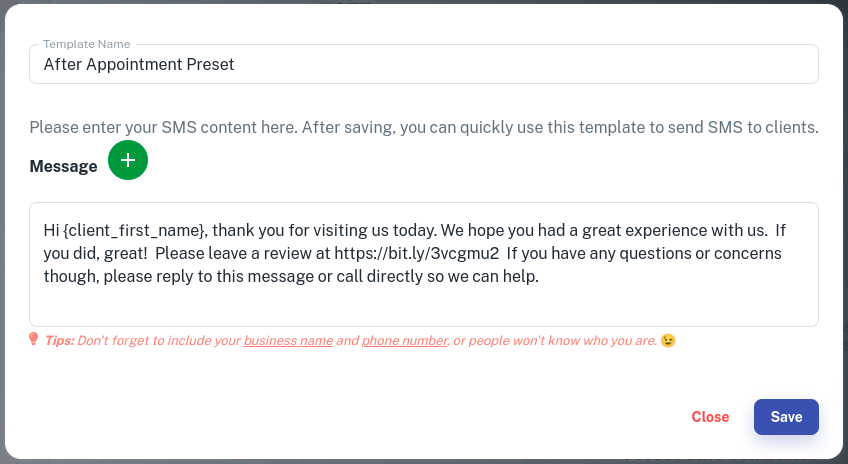
Task: Click the bold Tips: label
Action: (x=59, y=341)
